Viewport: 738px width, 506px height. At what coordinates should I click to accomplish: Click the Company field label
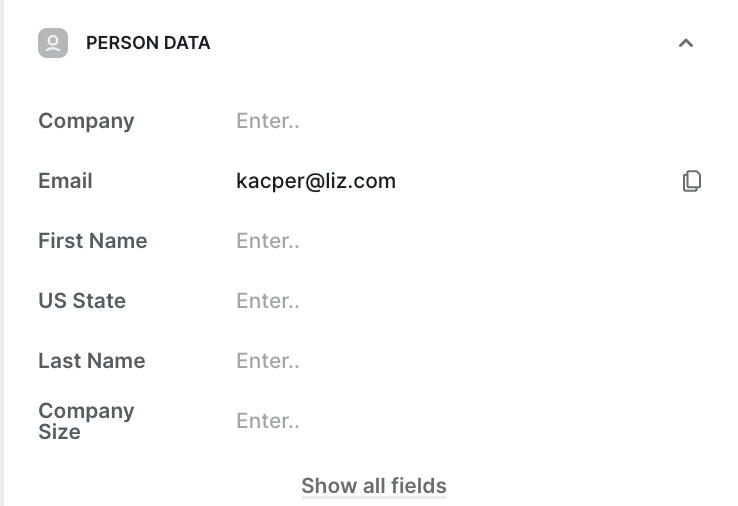pos(86,121)
